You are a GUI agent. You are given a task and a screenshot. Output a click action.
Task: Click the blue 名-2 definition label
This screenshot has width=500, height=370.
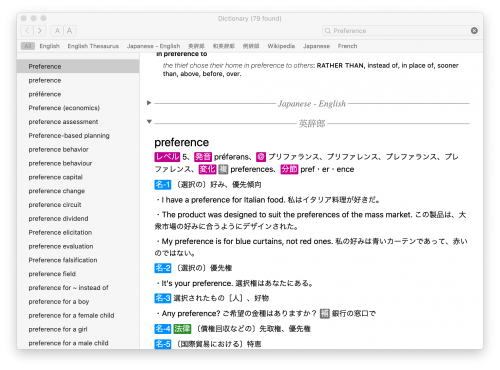coord(163,268)
